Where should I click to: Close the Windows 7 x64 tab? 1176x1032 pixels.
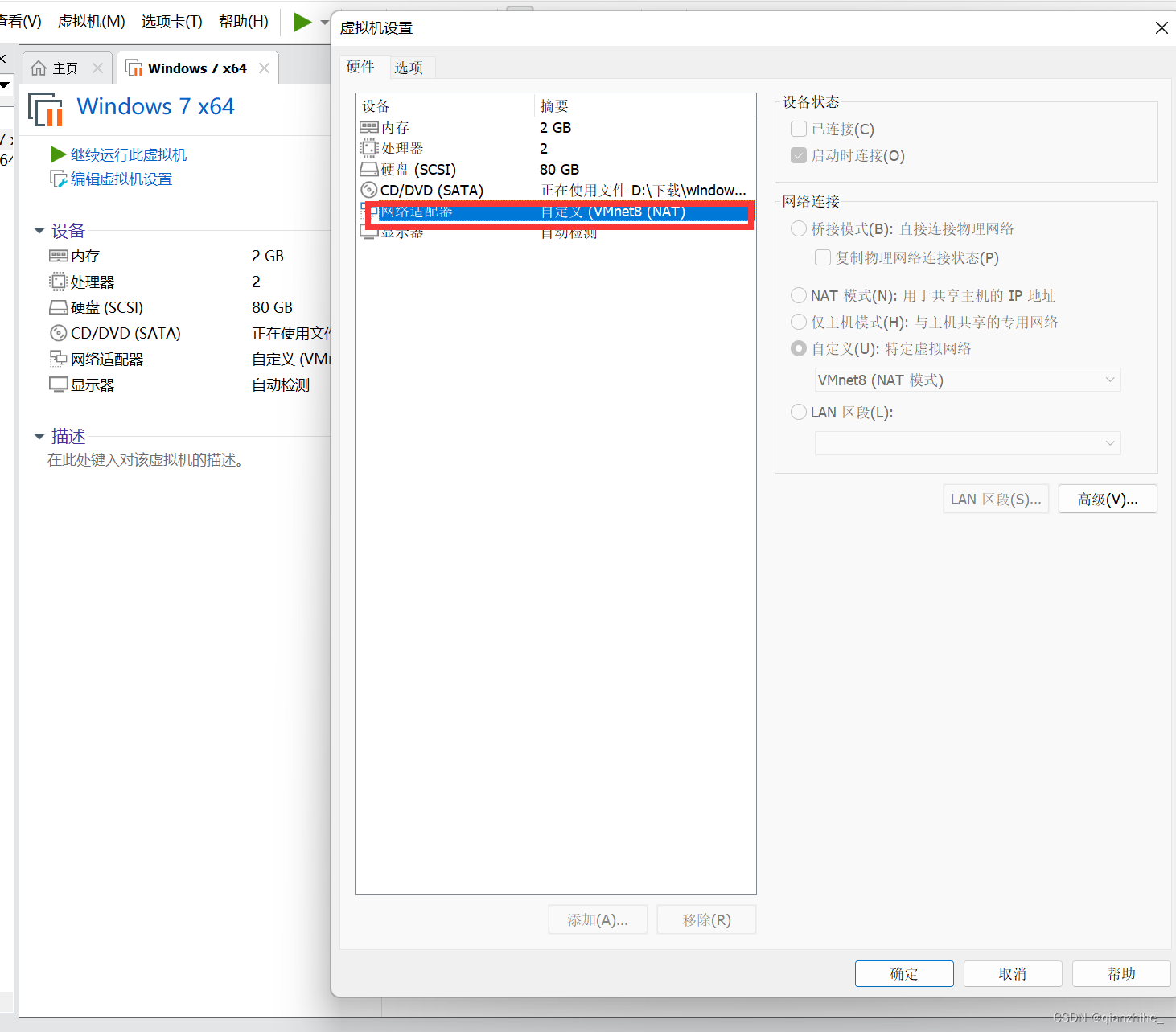[x=264, y=68]
